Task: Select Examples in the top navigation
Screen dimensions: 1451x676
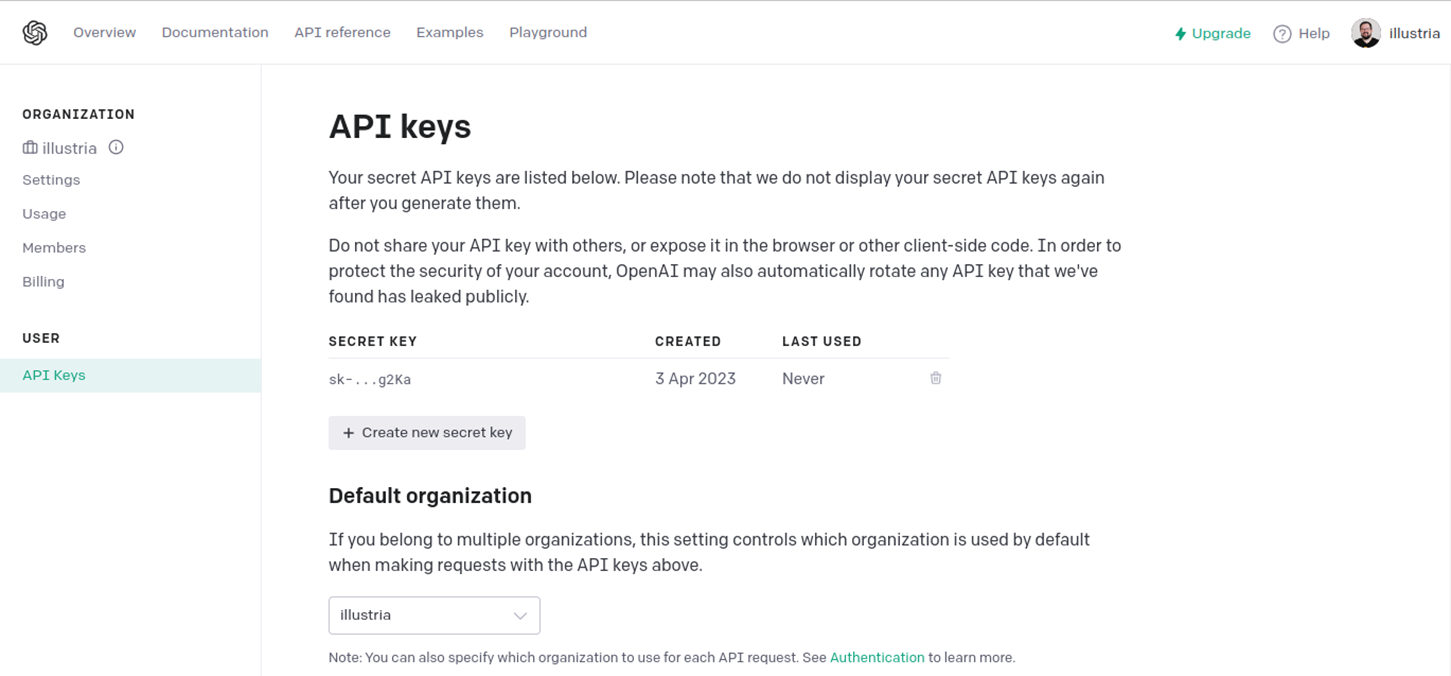Action: [x=449, y=32]
